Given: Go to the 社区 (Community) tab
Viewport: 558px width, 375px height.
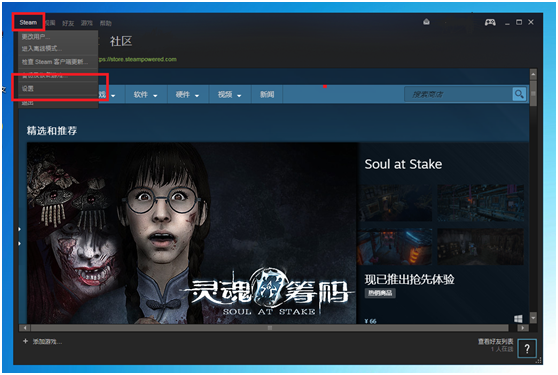Looking at the screenshot, I should tap(121, 41).
